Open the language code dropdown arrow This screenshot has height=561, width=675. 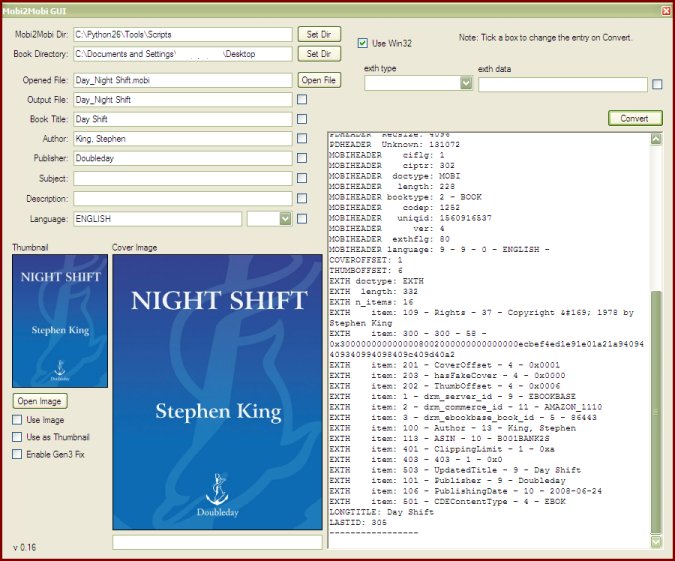click(285, 219)
